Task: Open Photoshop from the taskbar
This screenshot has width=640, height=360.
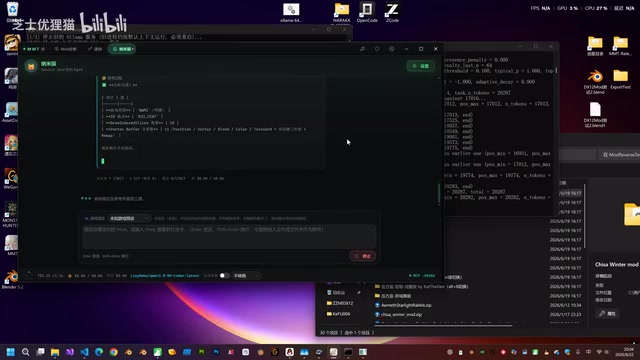Action: [x=216, y=352]
